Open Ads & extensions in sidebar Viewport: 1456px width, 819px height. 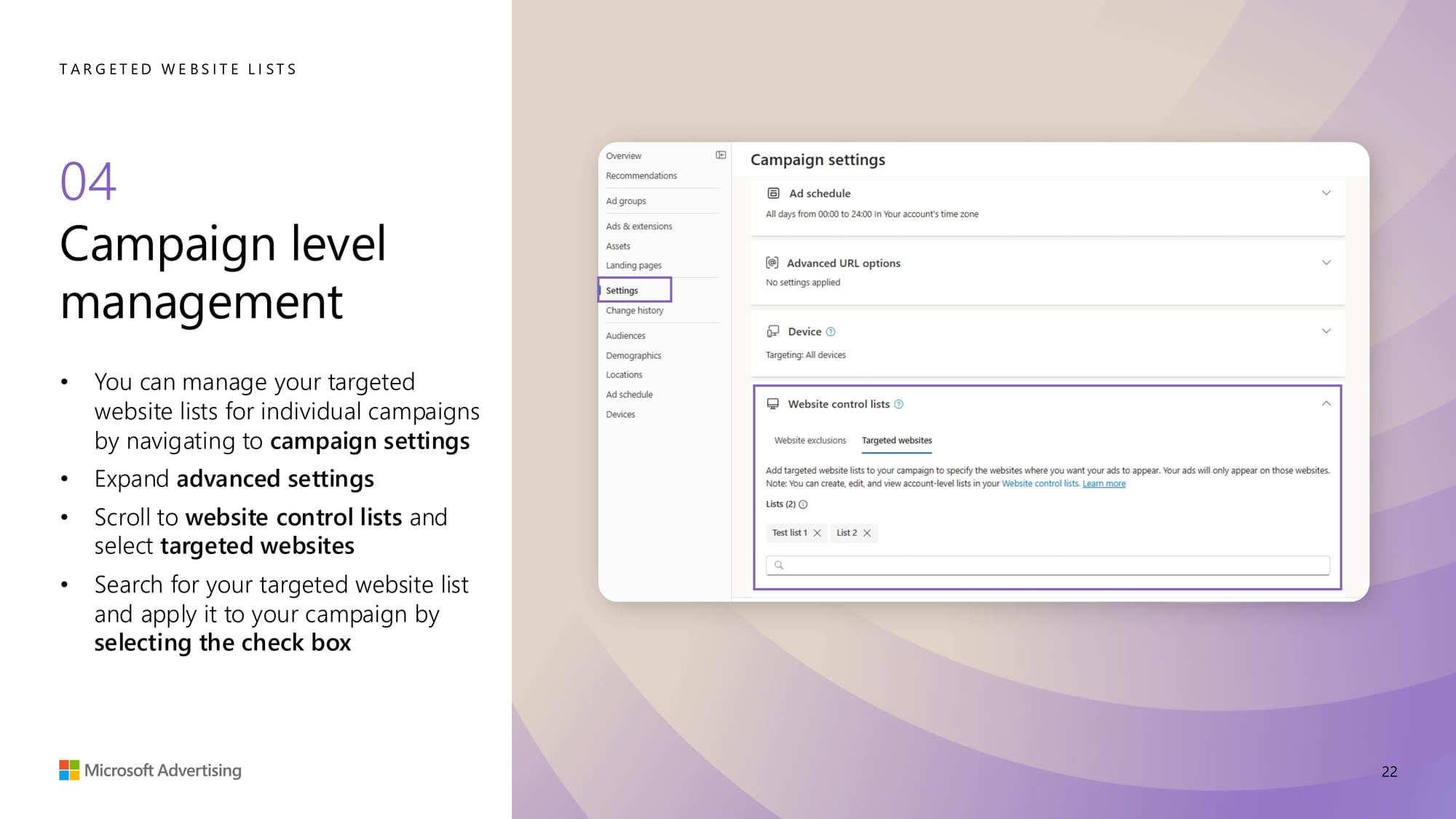coord(639,226)
